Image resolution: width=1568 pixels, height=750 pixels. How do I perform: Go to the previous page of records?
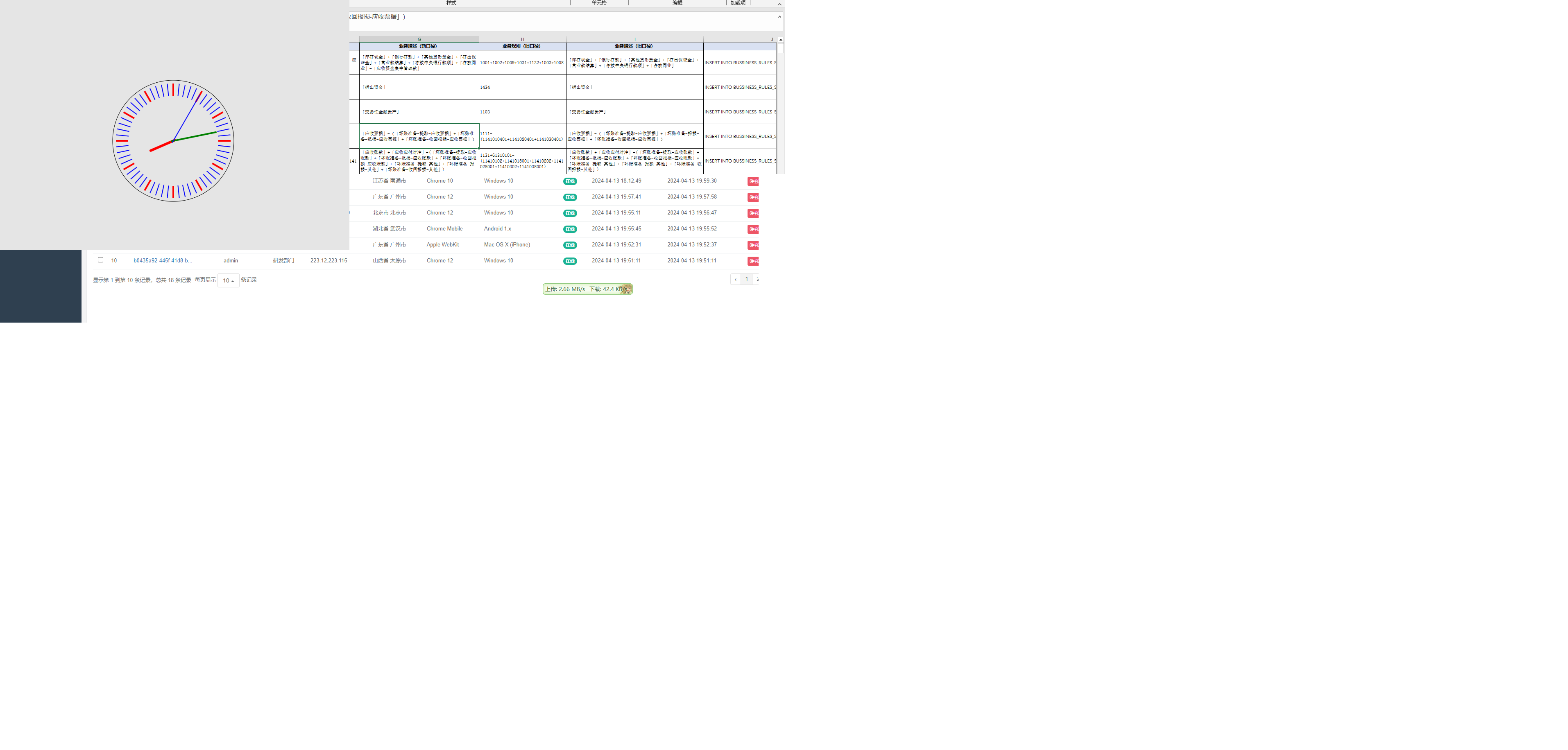(736, 279)
